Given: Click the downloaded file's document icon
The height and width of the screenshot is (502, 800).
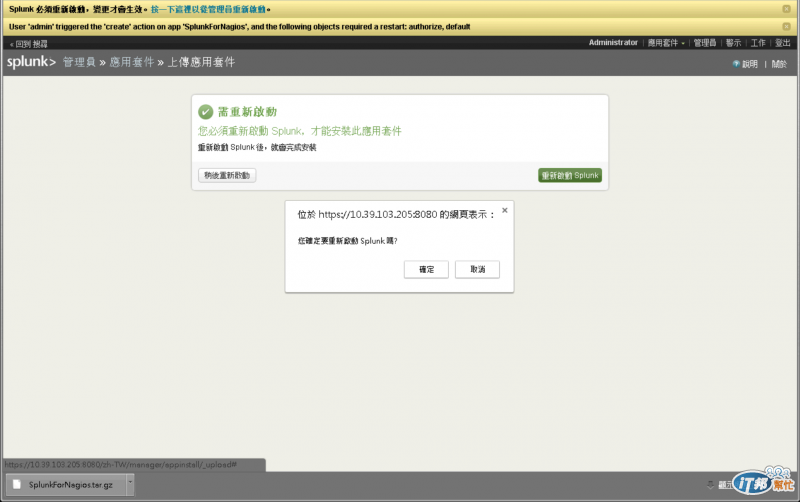Looking at the screenshot, I should pyautogui.click(x=17, y=485).
